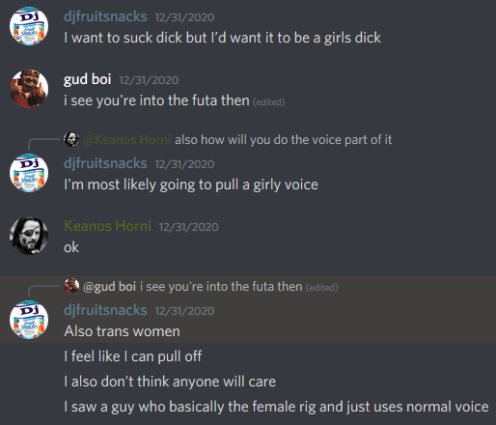496x425 pixels.
Task: Jump to the replied futa message preview
Action: (221, 287)
